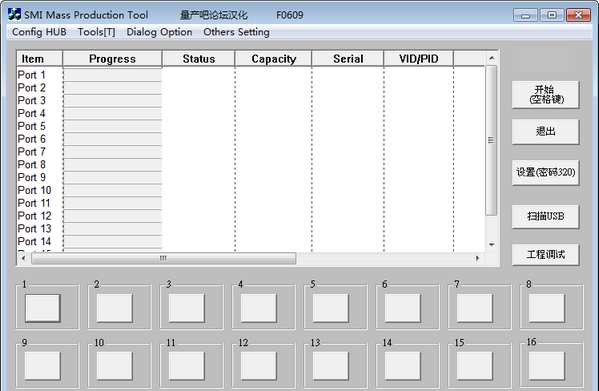Viewport: 599px width, 391px height.
Task: Click the horizontal scrollbar right arrow
Action: pyautogui.click(x=478, y=259)
